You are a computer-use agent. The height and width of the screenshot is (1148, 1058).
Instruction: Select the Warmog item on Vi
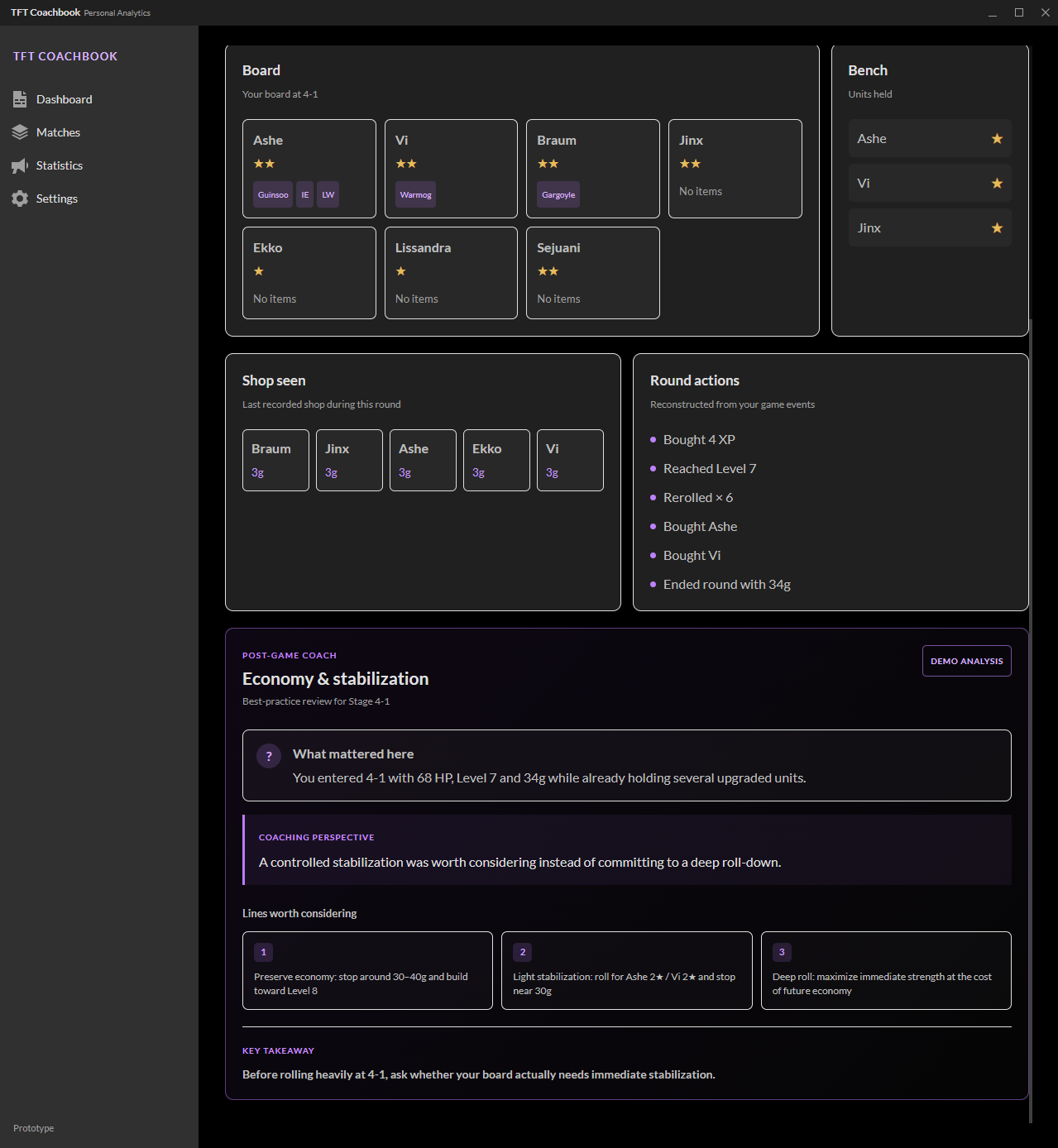click(x=415, y=194)
